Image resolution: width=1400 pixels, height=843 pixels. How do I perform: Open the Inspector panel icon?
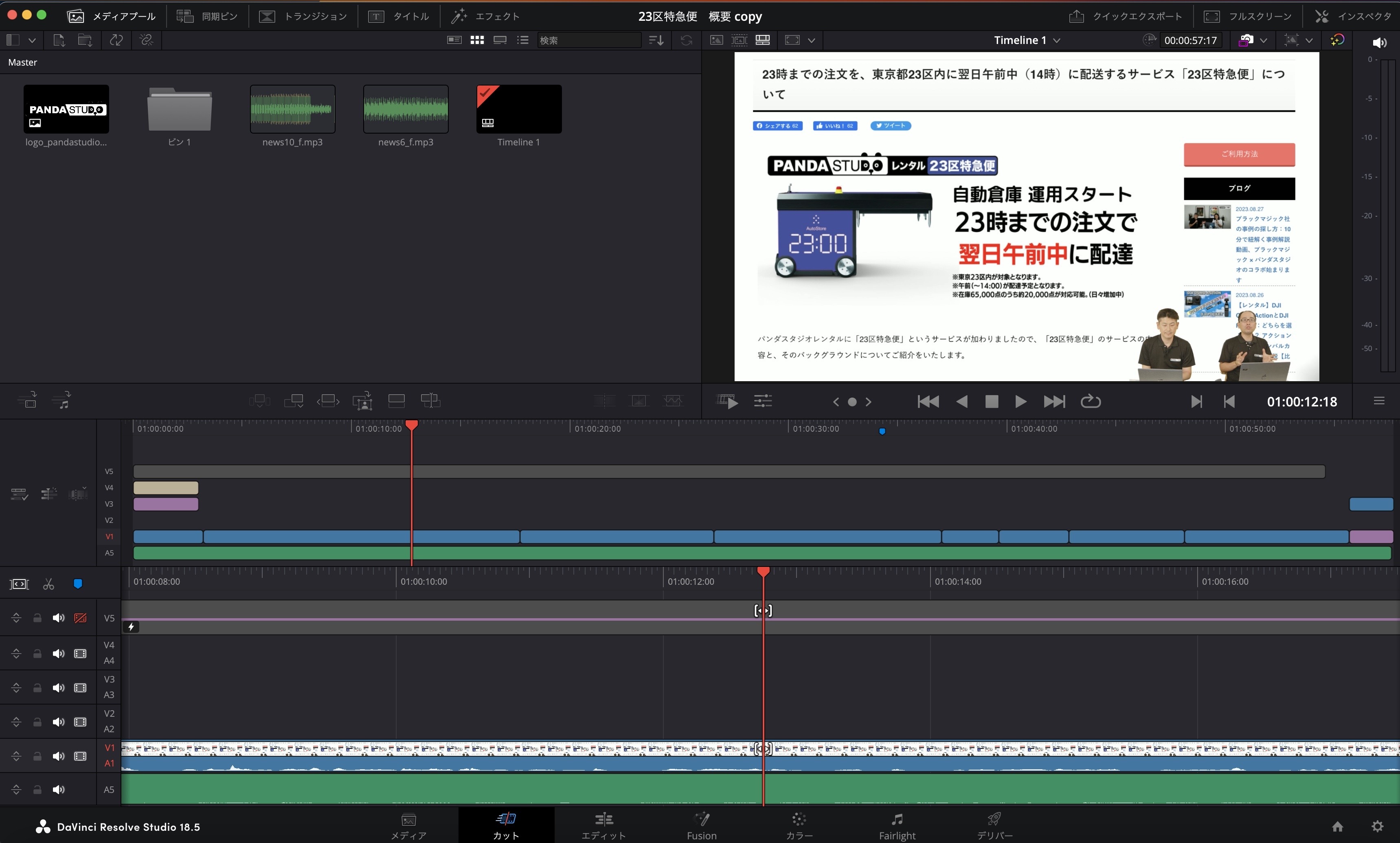click(x=1322, y=16)
